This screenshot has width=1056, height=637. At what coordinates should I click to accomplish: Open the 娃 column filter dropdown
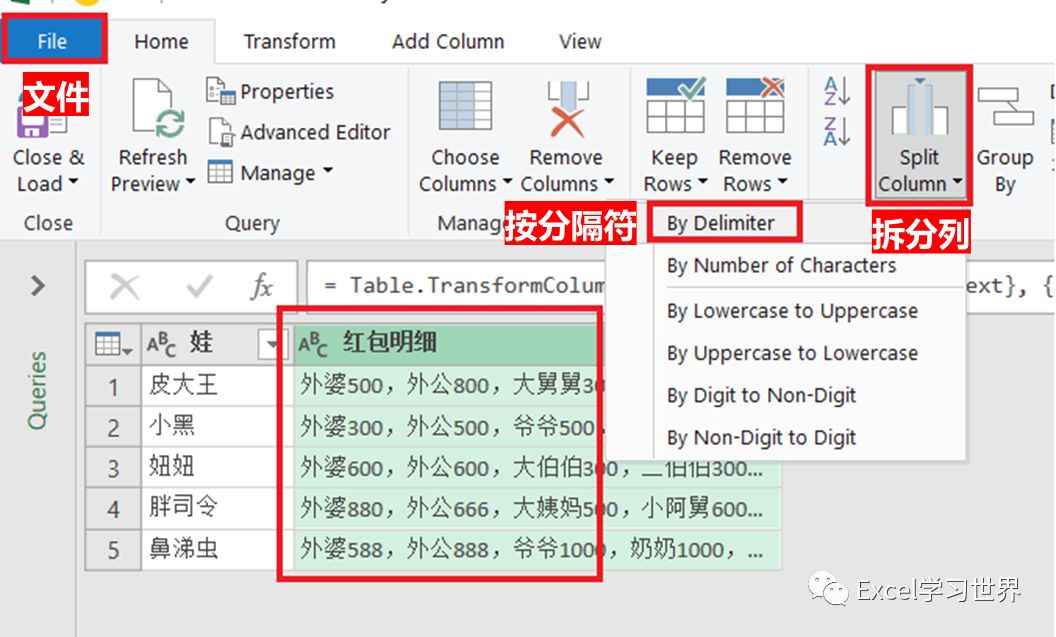coord(271,345)
